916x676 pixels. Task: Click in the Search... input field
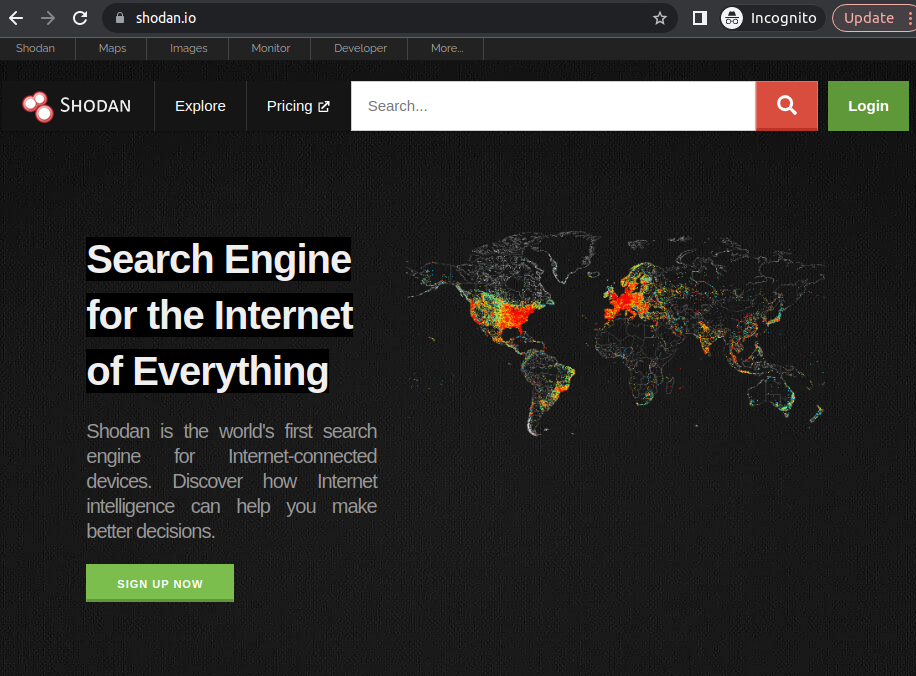(x=553, y=106)
